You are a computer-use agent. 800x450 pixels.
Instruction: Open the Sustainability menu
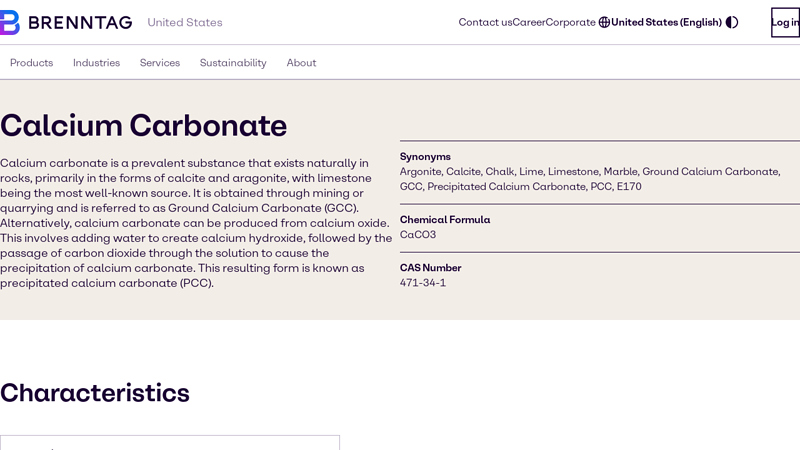[x=233, y=63]
